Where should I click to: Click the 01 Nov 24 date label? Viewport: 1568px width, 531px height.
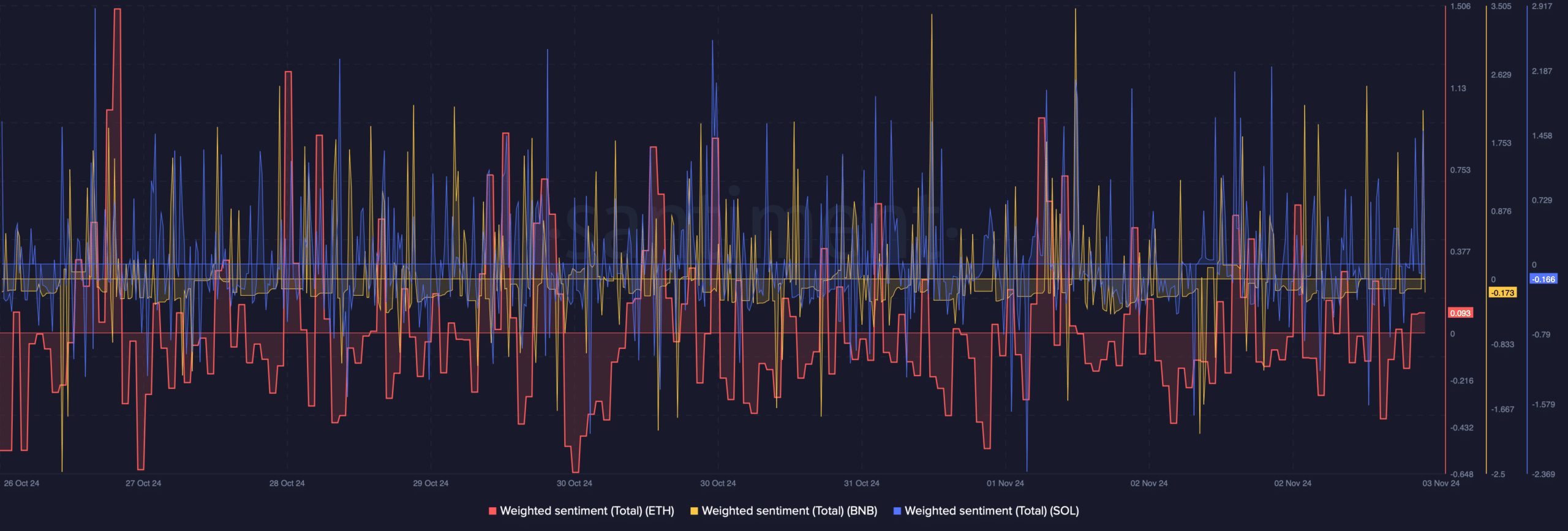[1005, 483]
